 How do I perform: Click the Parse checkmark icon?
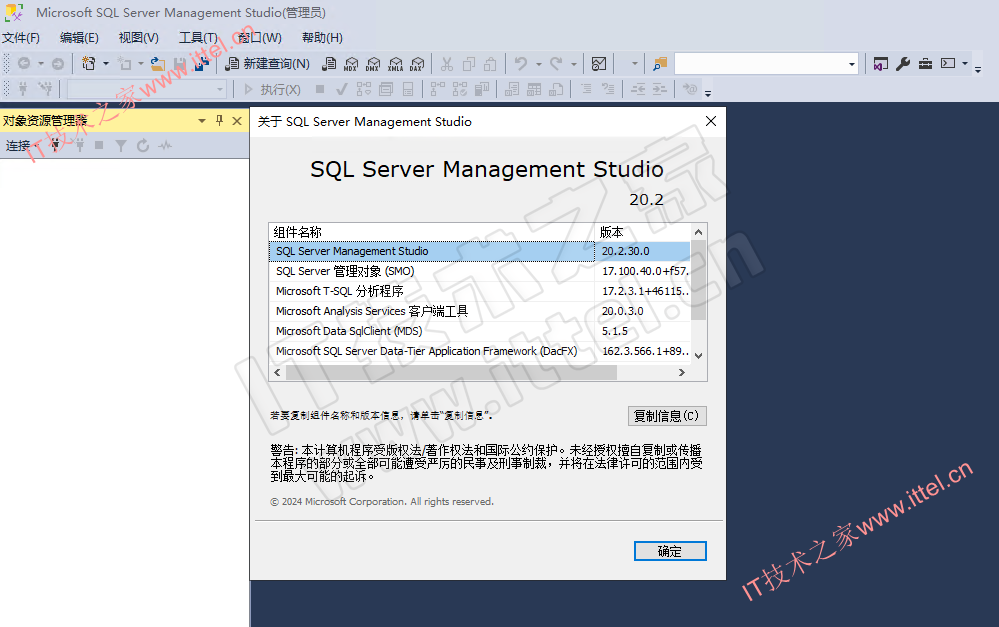point(341,89)
